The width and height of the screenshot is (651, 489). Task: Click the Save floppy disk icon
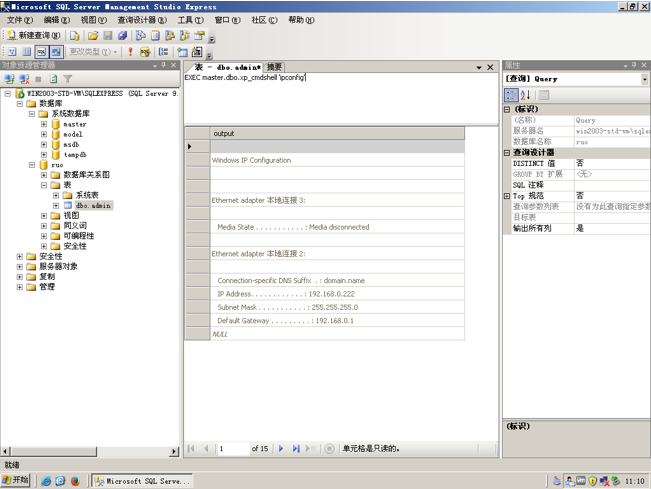point(108,36)
